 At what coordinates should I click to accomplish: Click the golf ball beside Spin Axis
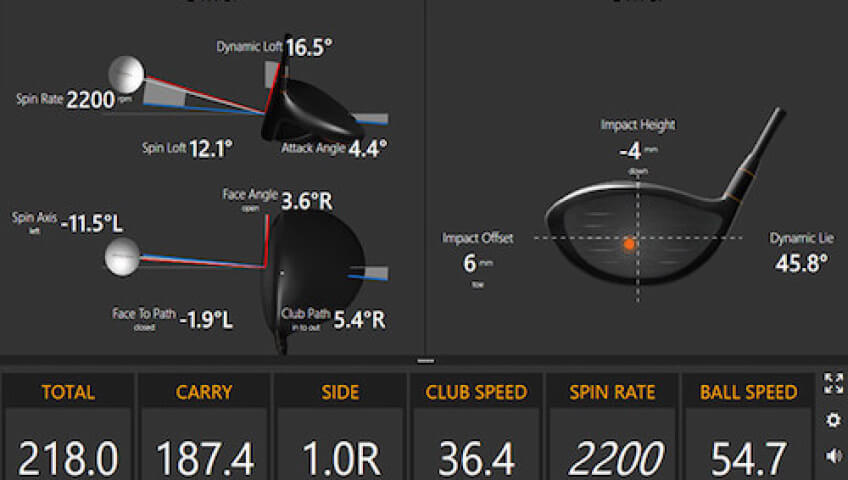pos(122,257)
